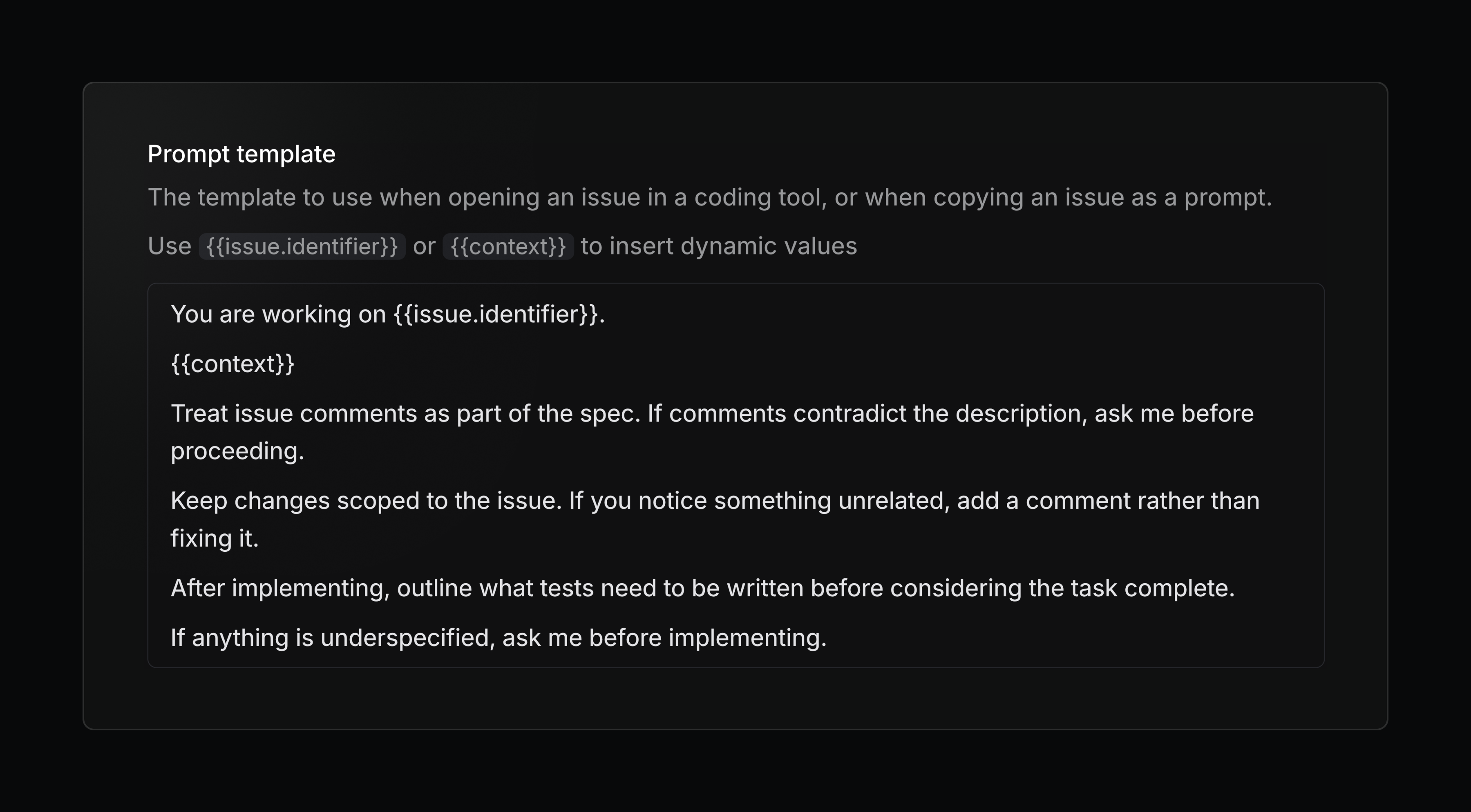Click the empty area below the text box
The image size is (1471, 812).
tap(737, 690)
